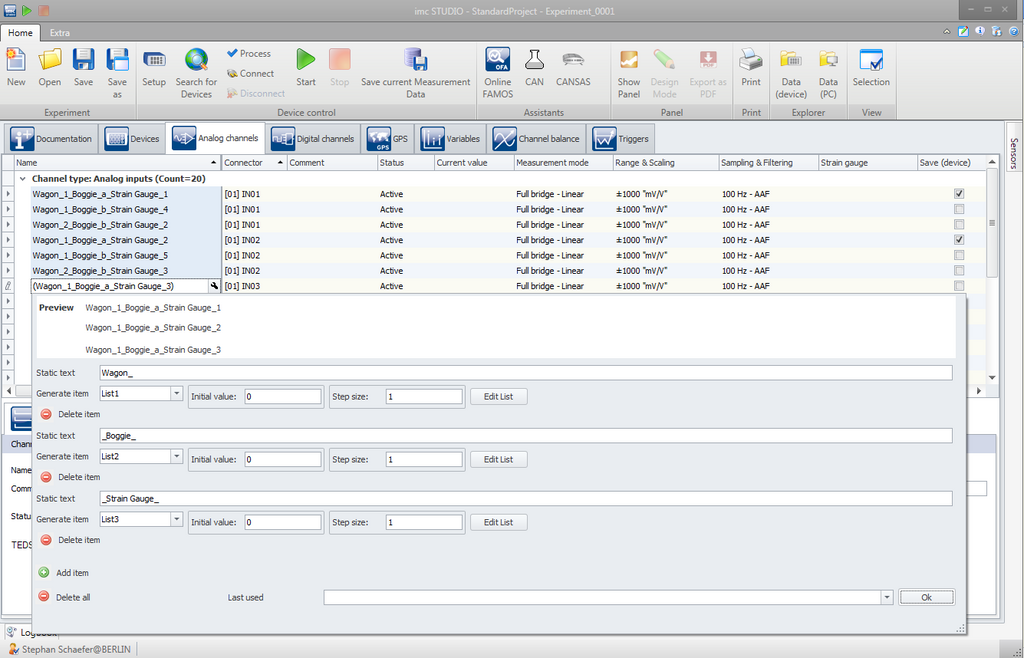Click the Static text field containing _Boggie_
The height and width of the screenshot is (658, 1024).
525,436
